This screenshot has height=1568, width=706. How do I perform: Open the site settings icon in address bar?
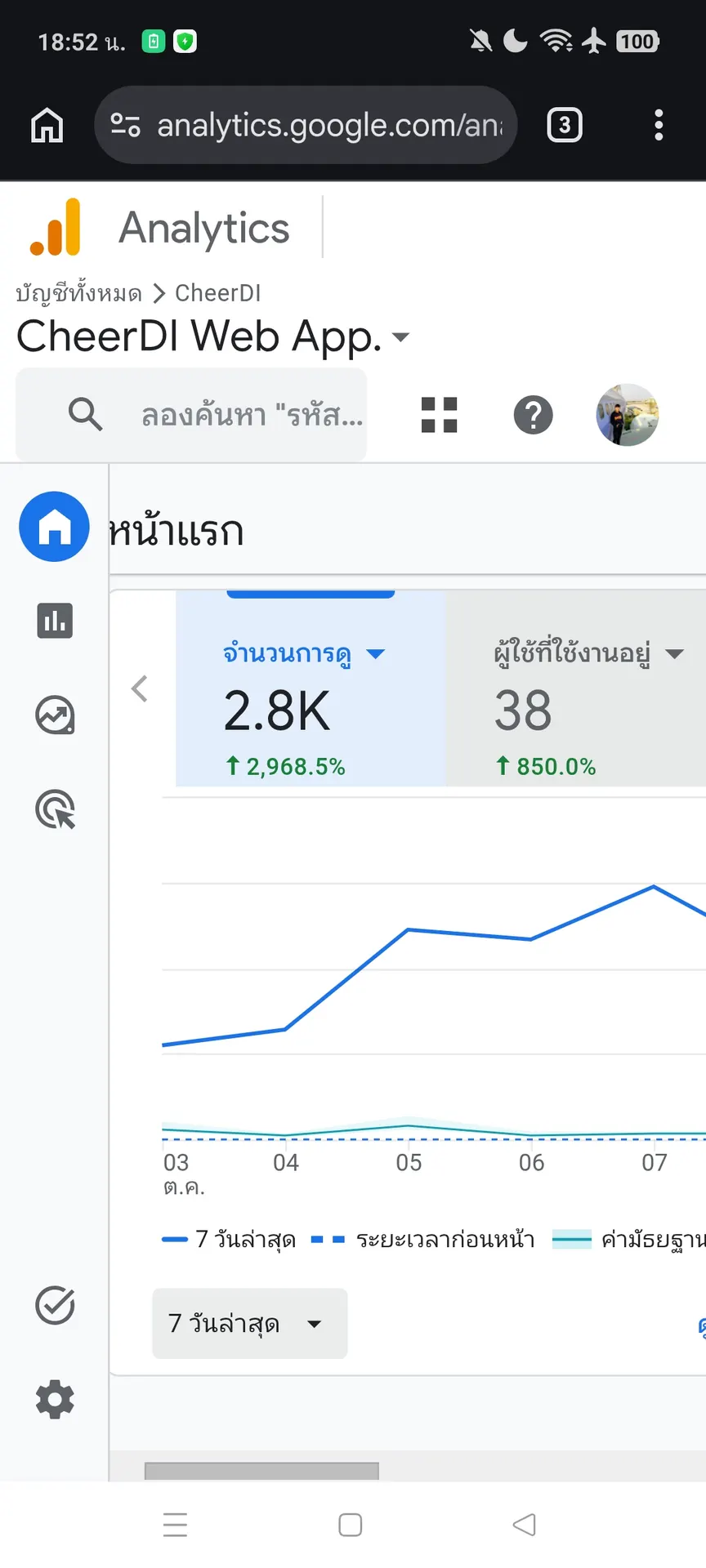[125, 125]
